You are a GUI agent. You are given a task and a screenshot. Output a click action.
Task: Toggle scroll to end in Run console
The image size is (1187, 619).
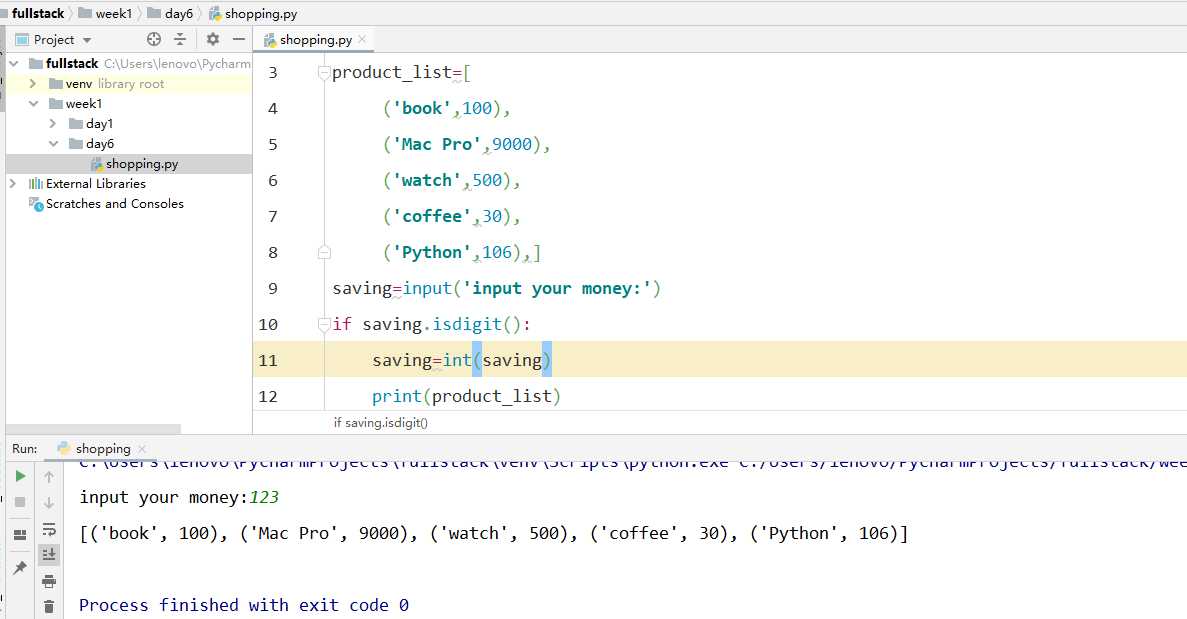click(49, 555)
